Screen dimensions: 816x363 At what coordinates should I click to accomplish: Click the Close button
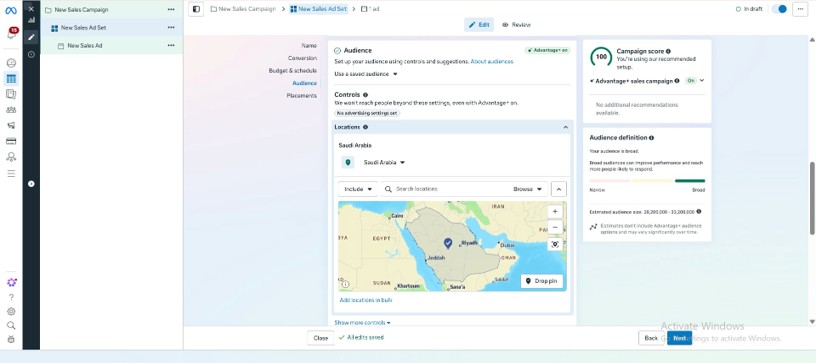click(321, 338)
